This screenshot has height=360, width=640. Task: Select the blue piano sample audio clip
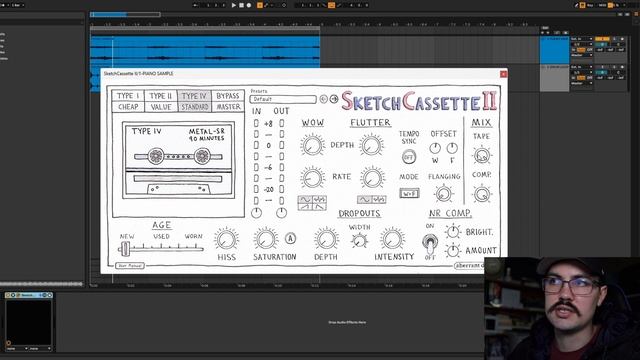tap(205, 51)
